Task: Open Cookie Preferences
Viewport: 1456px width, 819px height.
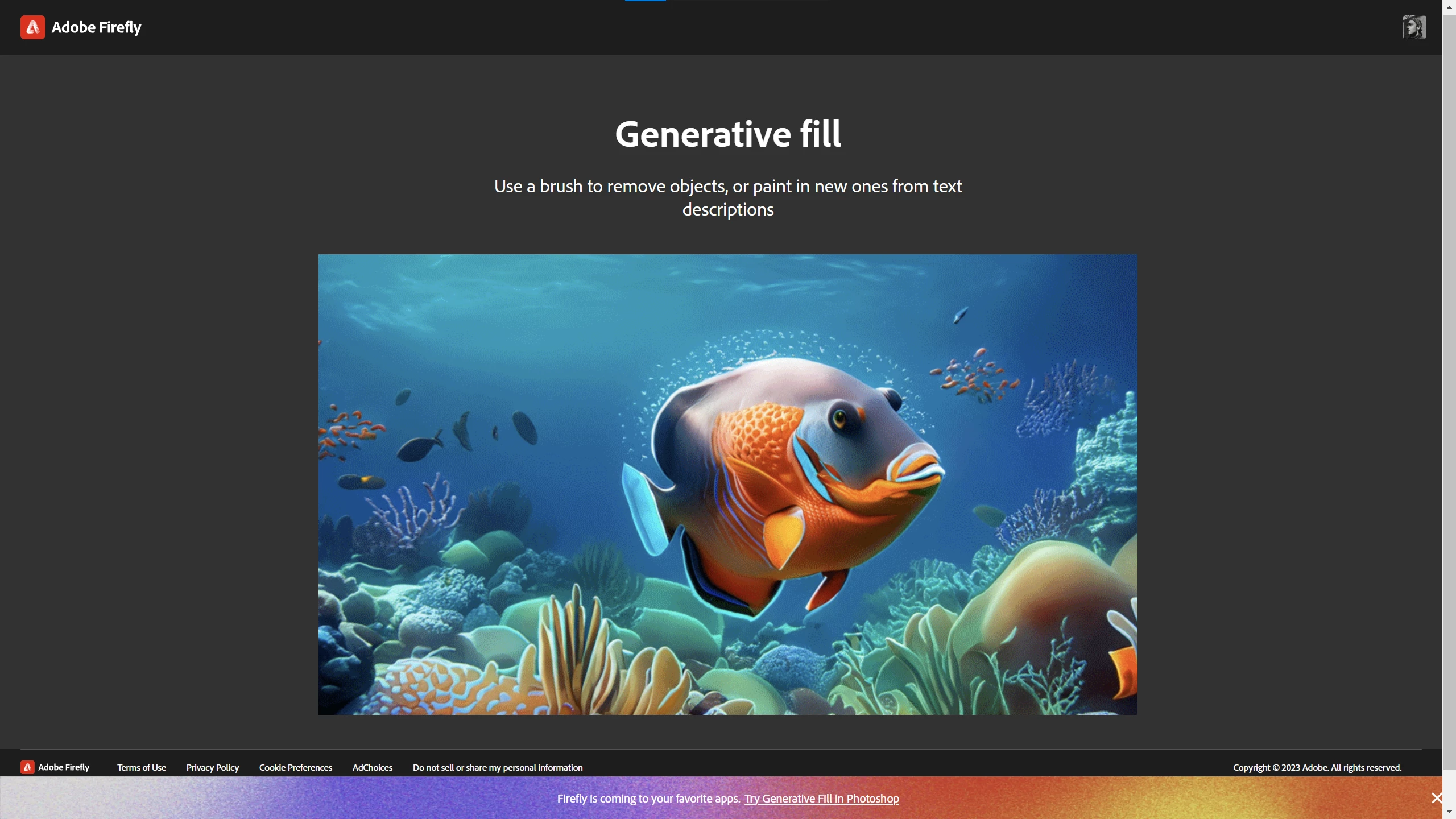Action: [x=296, y=767]
